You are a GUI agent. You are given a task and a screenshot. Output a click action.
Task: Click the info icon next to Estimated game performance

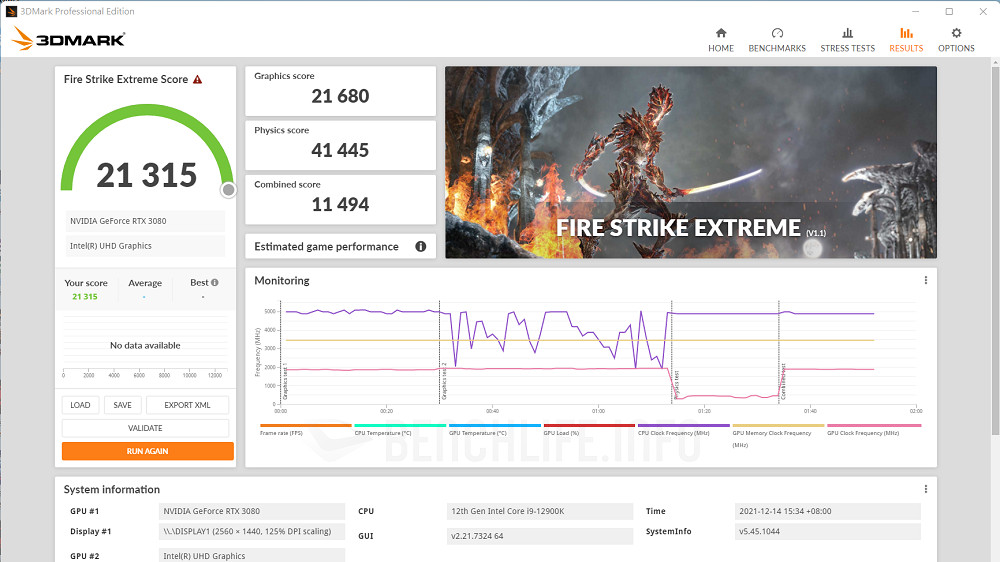[x=421, y=246]
